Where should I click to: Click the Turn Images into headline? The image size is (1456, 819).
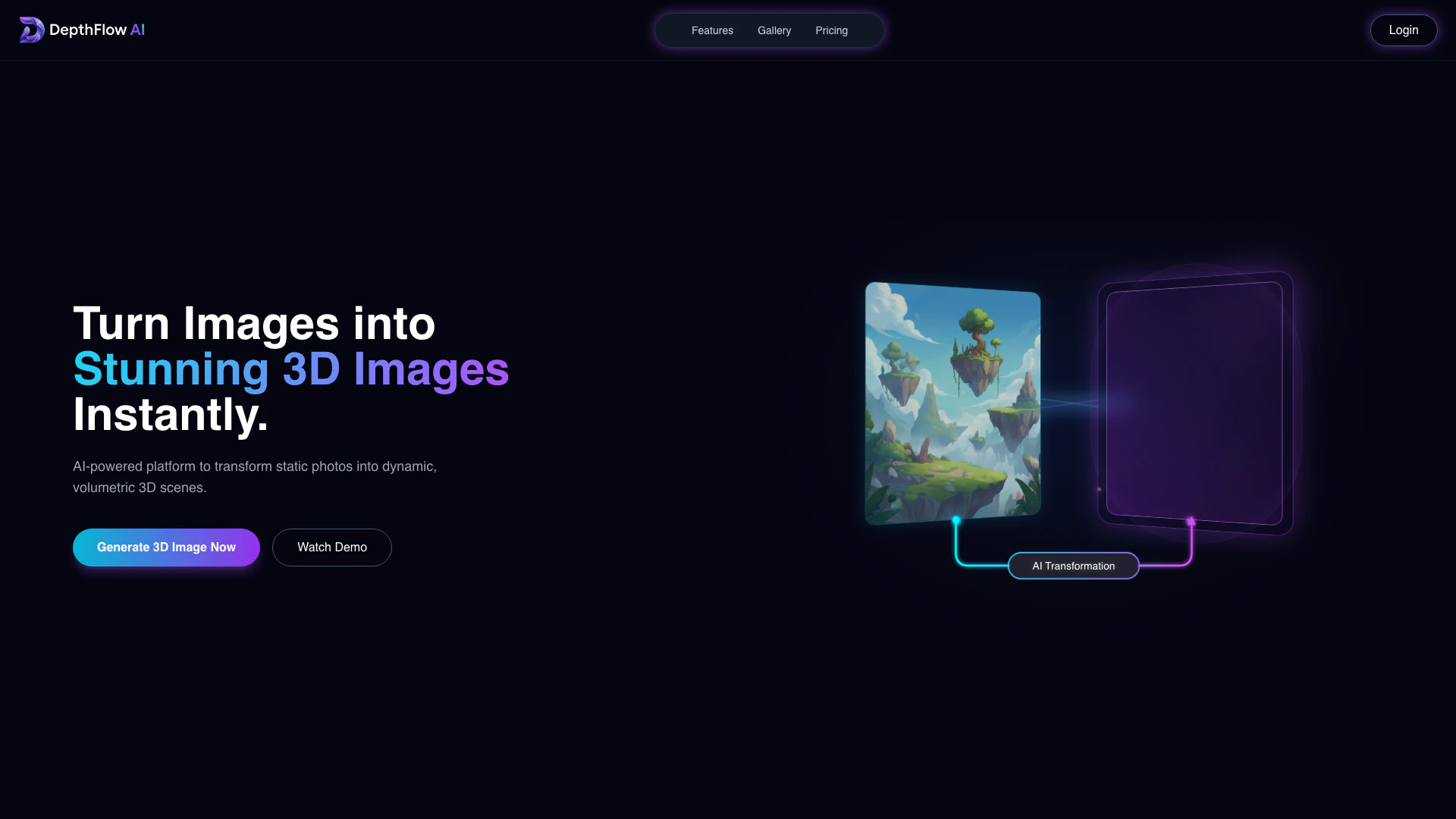[x=254, y=324]
